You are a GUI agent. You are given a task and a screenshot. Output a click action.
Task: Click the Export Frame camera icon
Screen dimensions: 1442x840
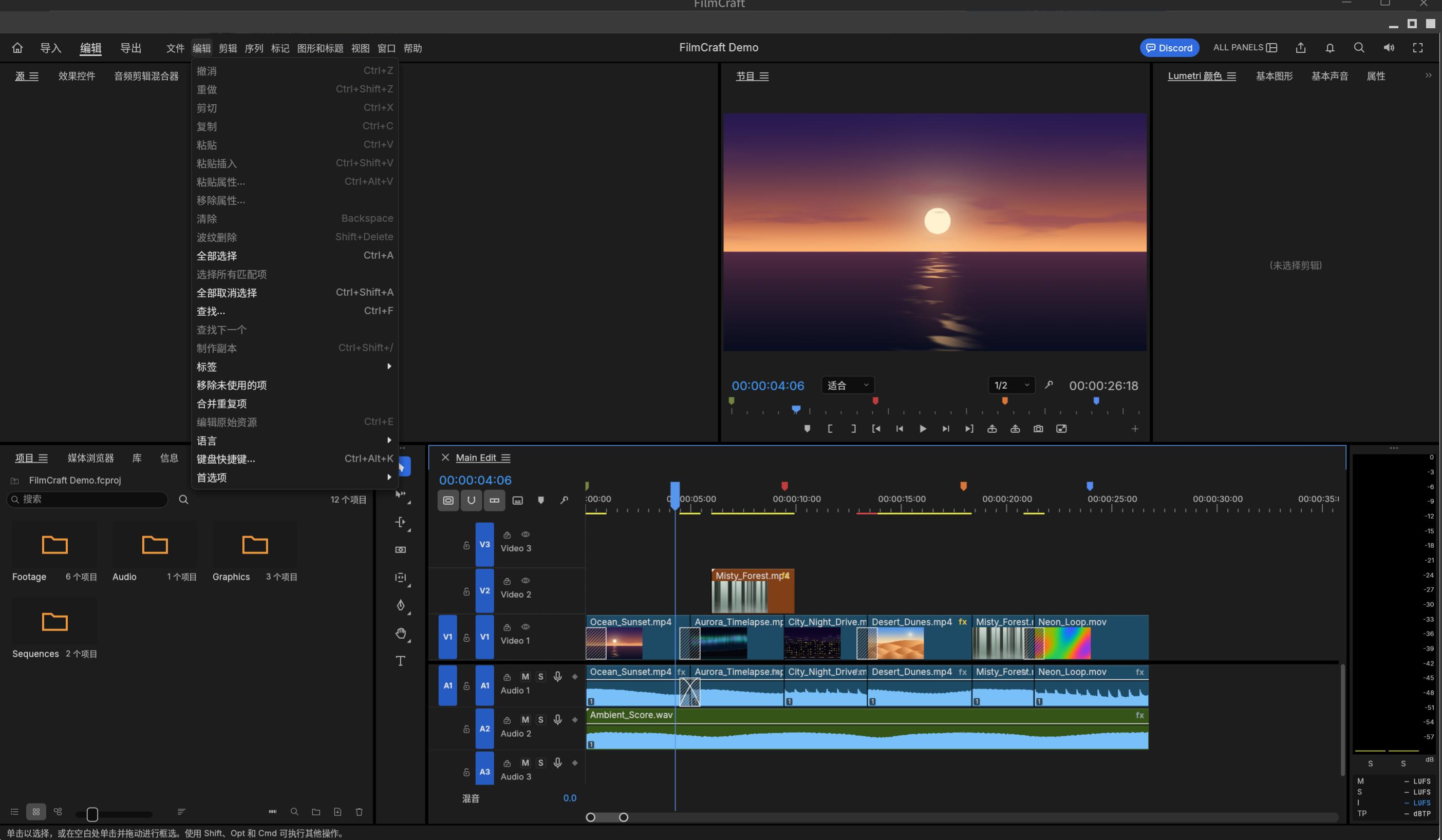(1038, 429)
